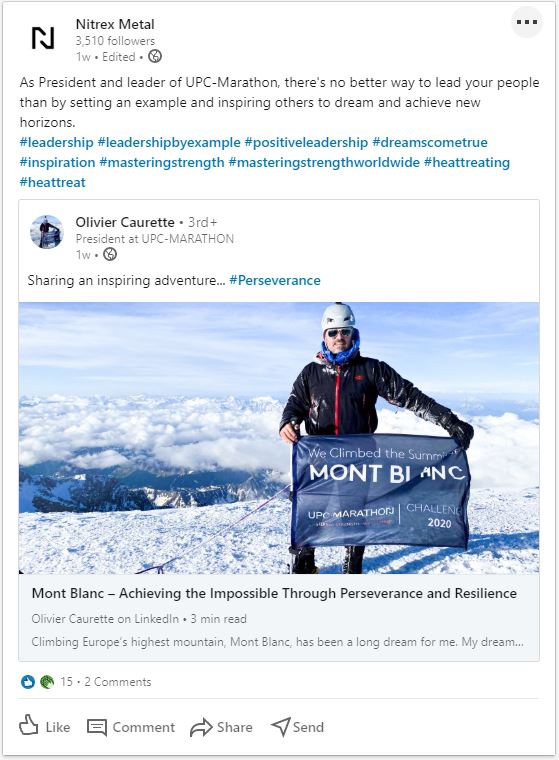Click the green celebrate reaction icon
559x760 pixels.
[x=47, y=682]
